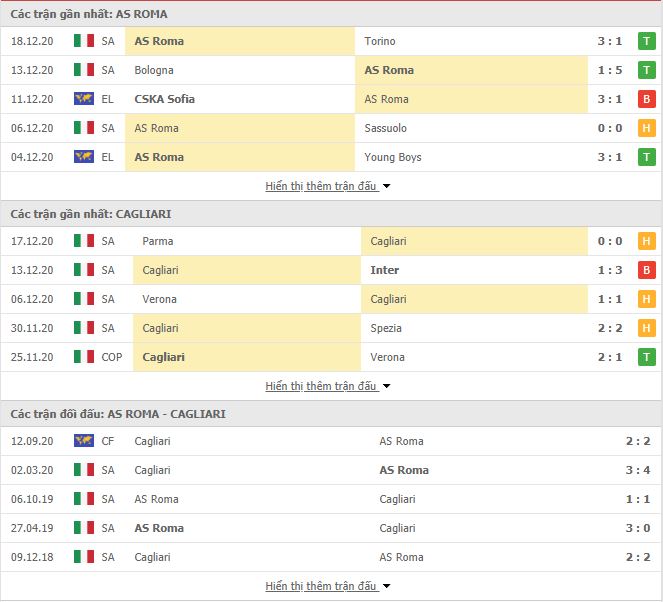
Task: Click the orange H badge for Parma–Cagliari match
Action: 647,241
